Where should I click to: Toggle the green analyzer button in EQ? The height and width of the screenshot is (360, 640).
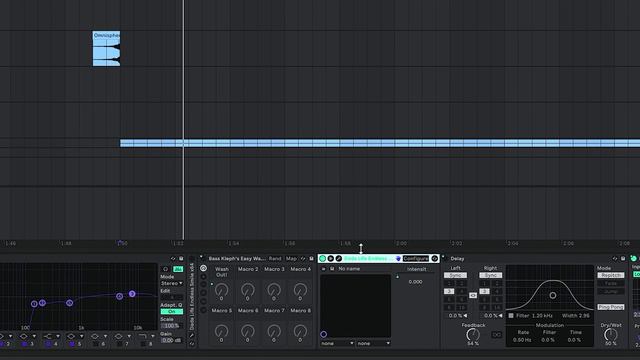[178, 269]
